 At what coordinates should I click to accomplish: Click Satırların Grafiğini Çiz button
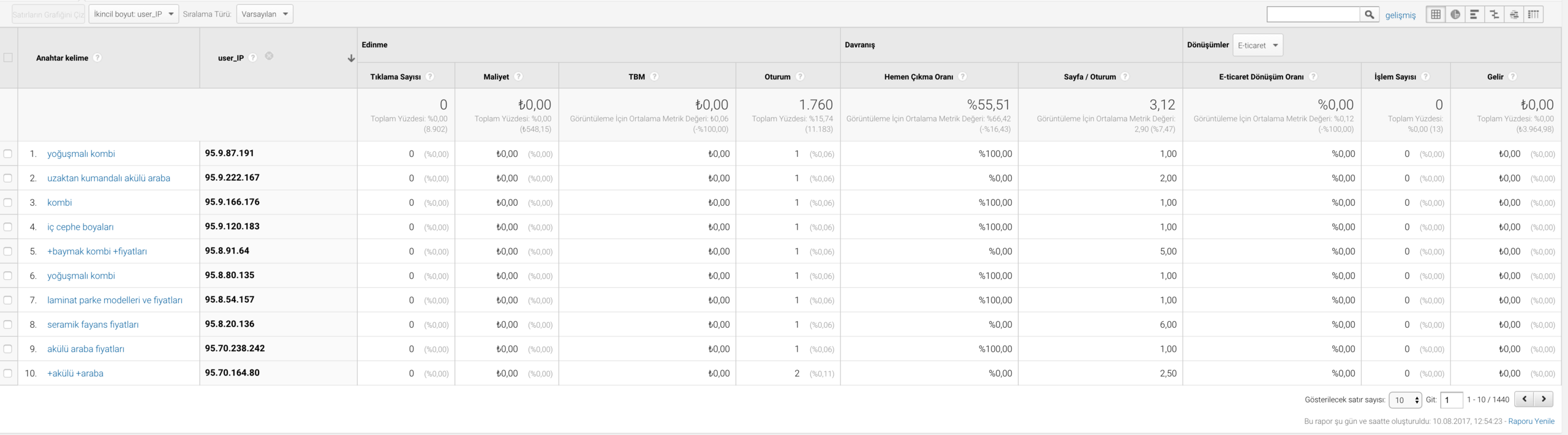coord(48,14)
